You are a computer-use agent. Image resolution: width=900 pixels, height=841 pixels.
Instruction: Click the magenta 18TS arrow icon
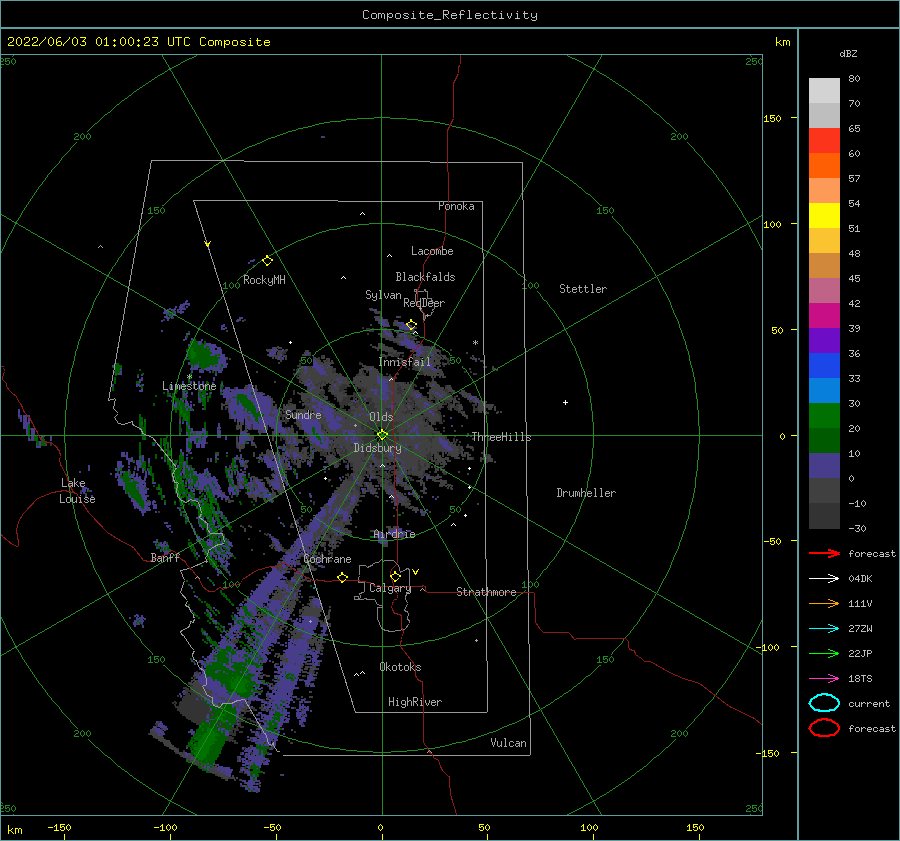pos(824,679)
